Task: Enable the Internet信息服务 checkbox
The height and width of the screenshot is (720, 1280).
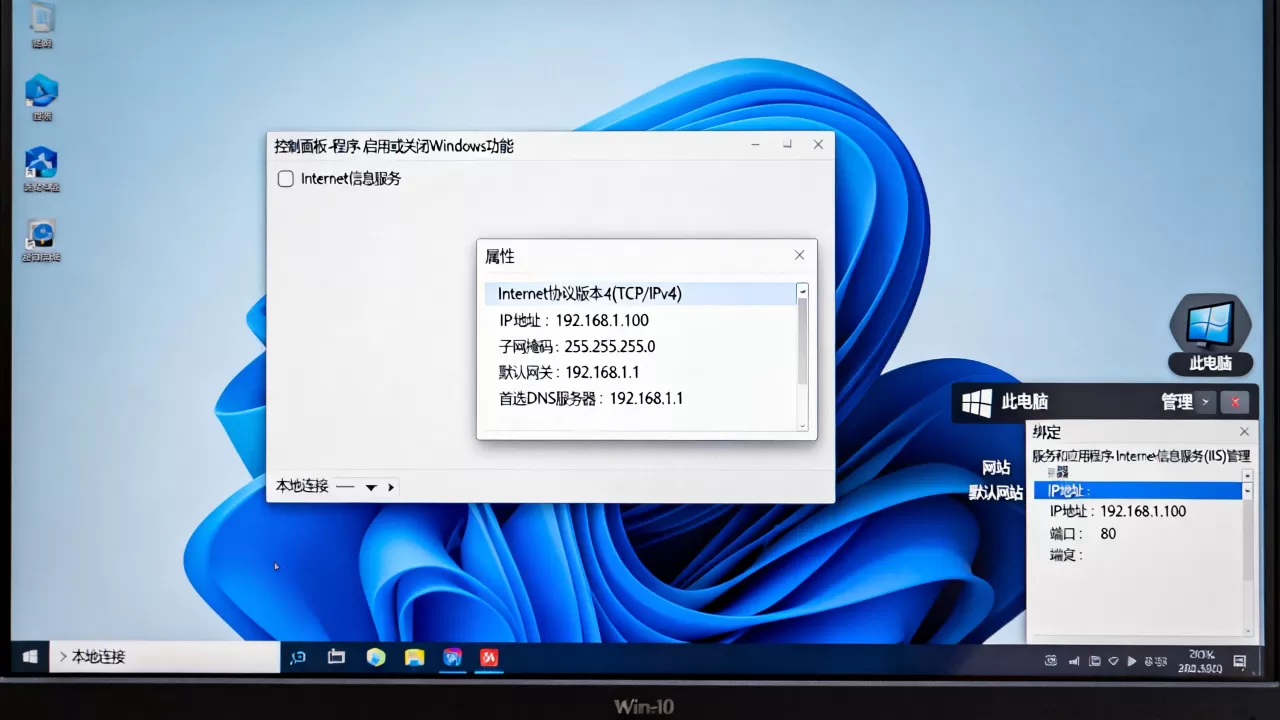Action: pyautogui.click(x=285, y=179)
